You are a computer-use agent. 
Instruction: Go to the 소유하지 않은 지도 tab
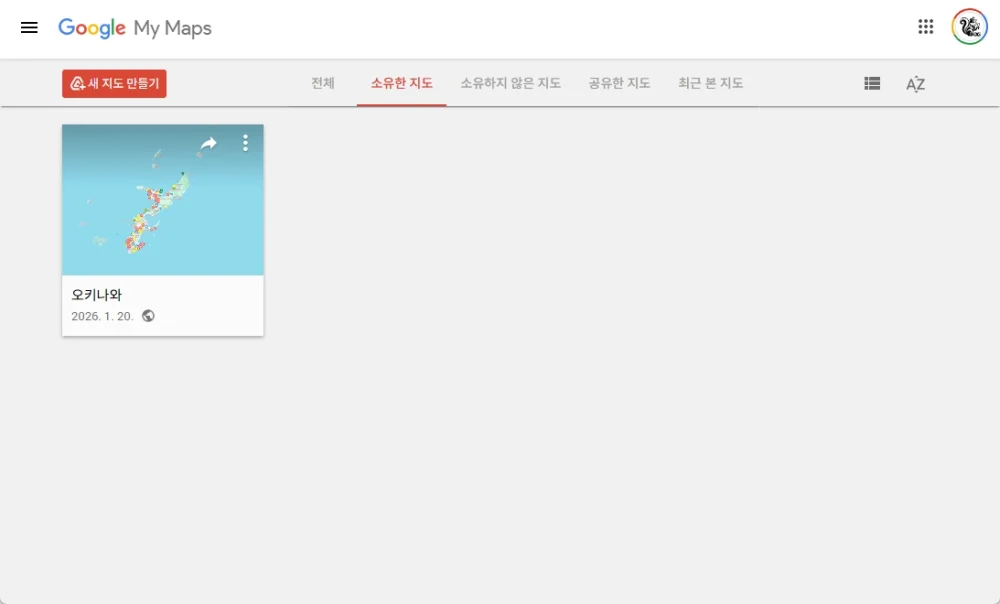click(x=510, y=83)
